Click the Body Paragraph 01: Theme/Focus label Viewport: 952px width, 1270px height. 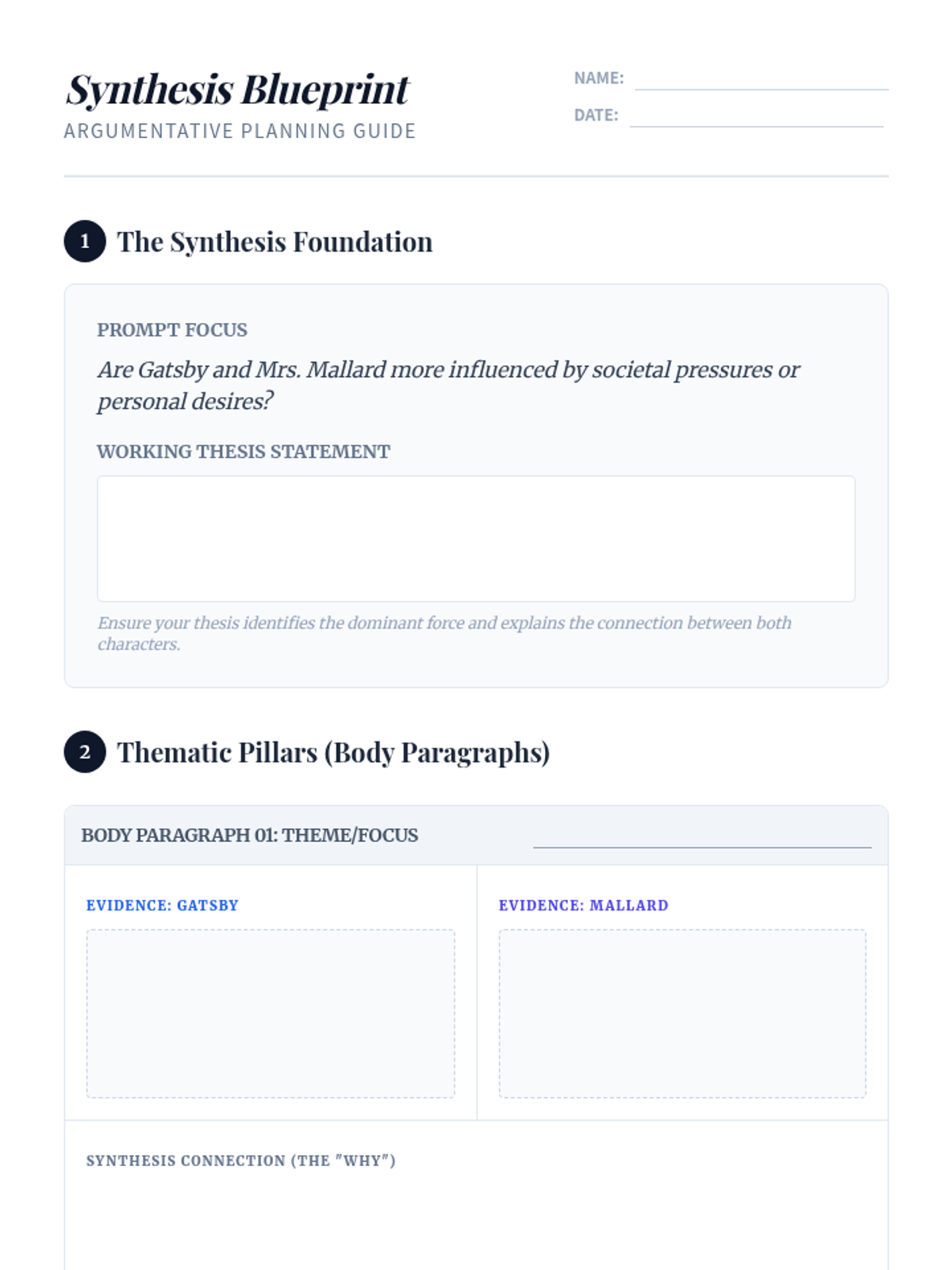[249, 835]
